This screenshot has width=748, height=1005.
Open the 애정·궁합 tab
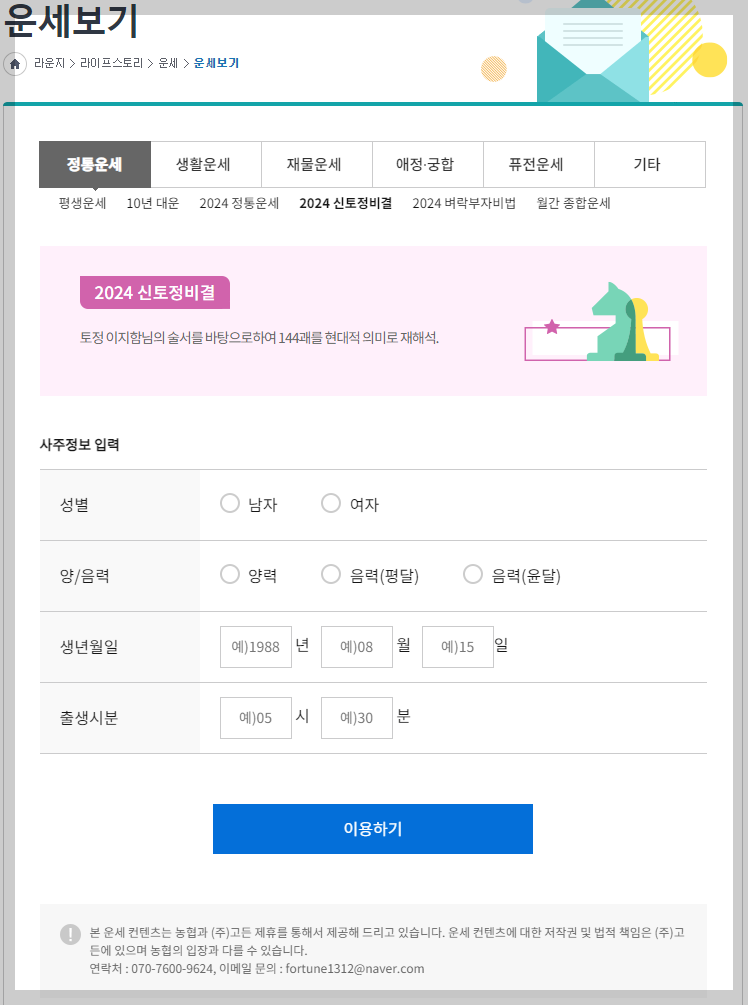[428, 164]
